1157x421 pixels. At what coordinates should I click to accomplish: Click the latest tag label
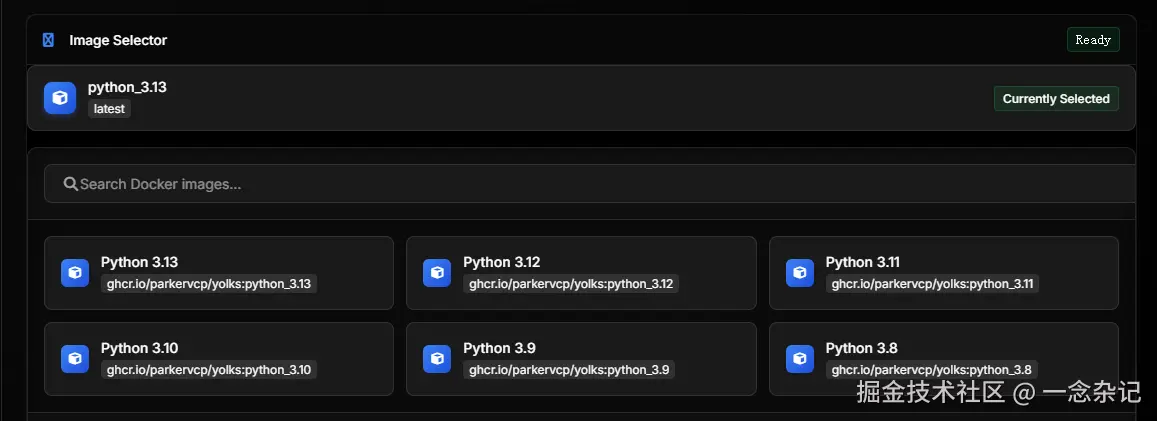109,108
